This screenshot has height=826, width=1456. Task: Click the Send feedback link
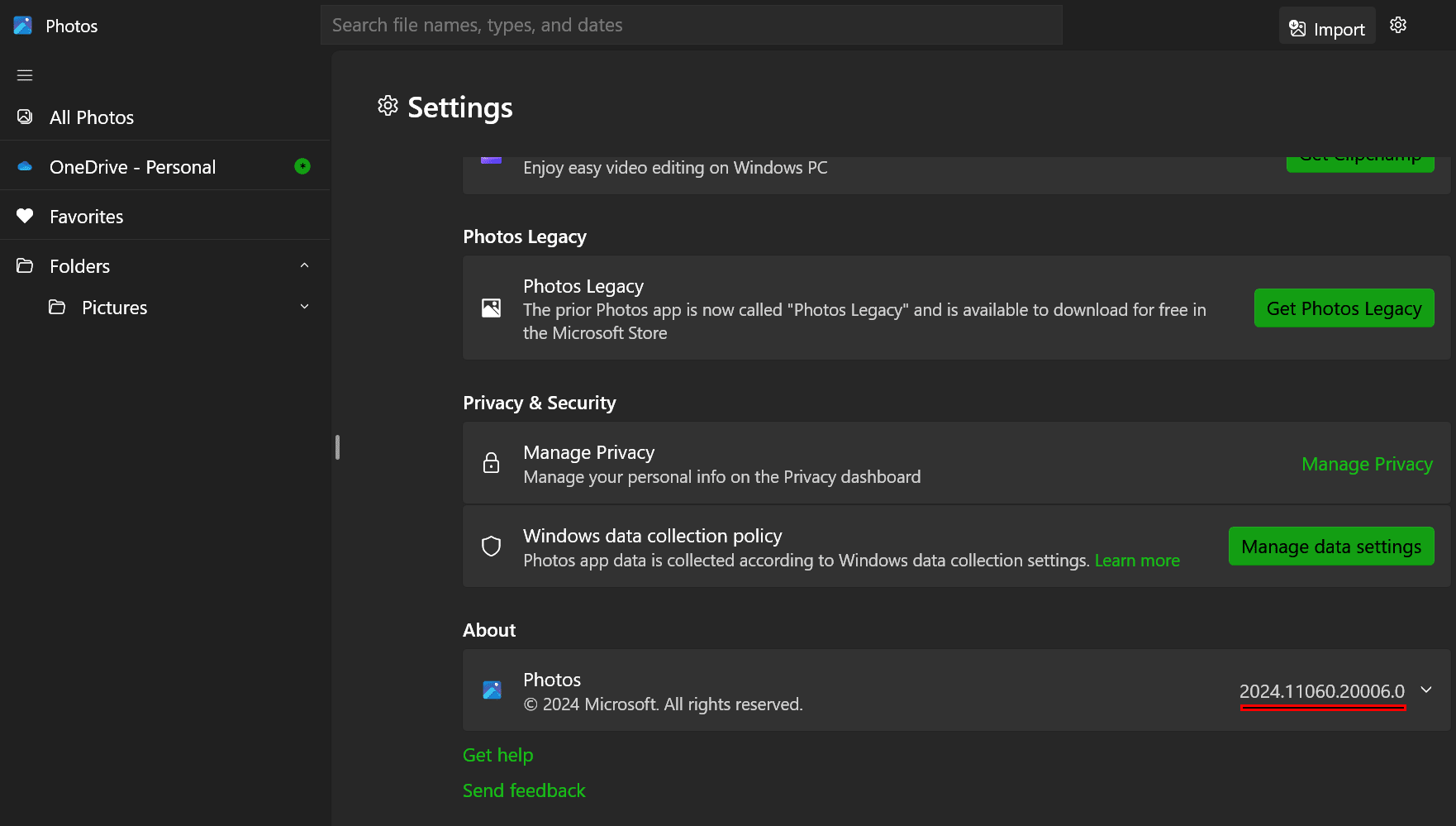tap(524, 790)
